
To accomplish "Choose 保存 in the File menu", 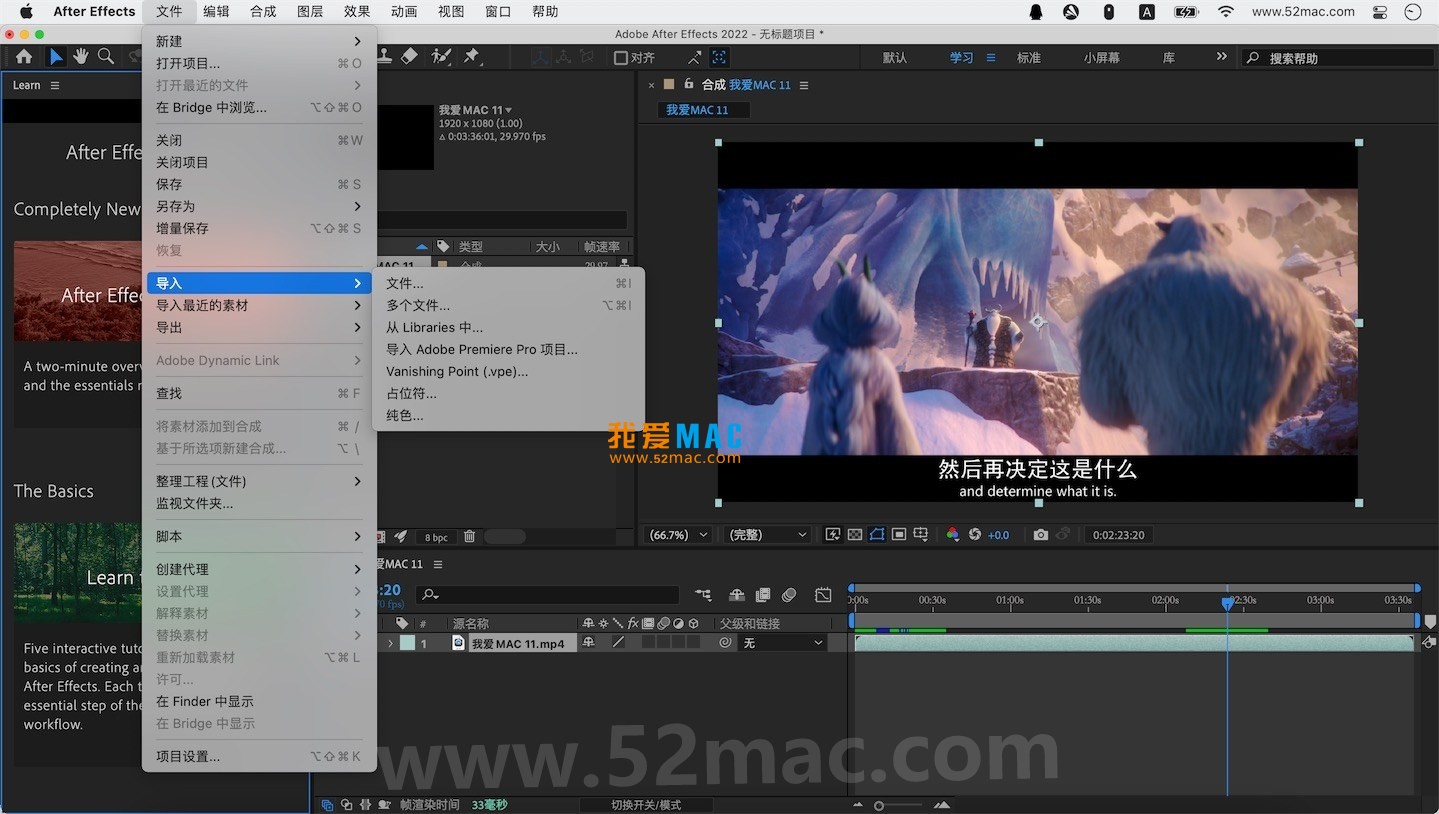I will click(x=259, y=184).
